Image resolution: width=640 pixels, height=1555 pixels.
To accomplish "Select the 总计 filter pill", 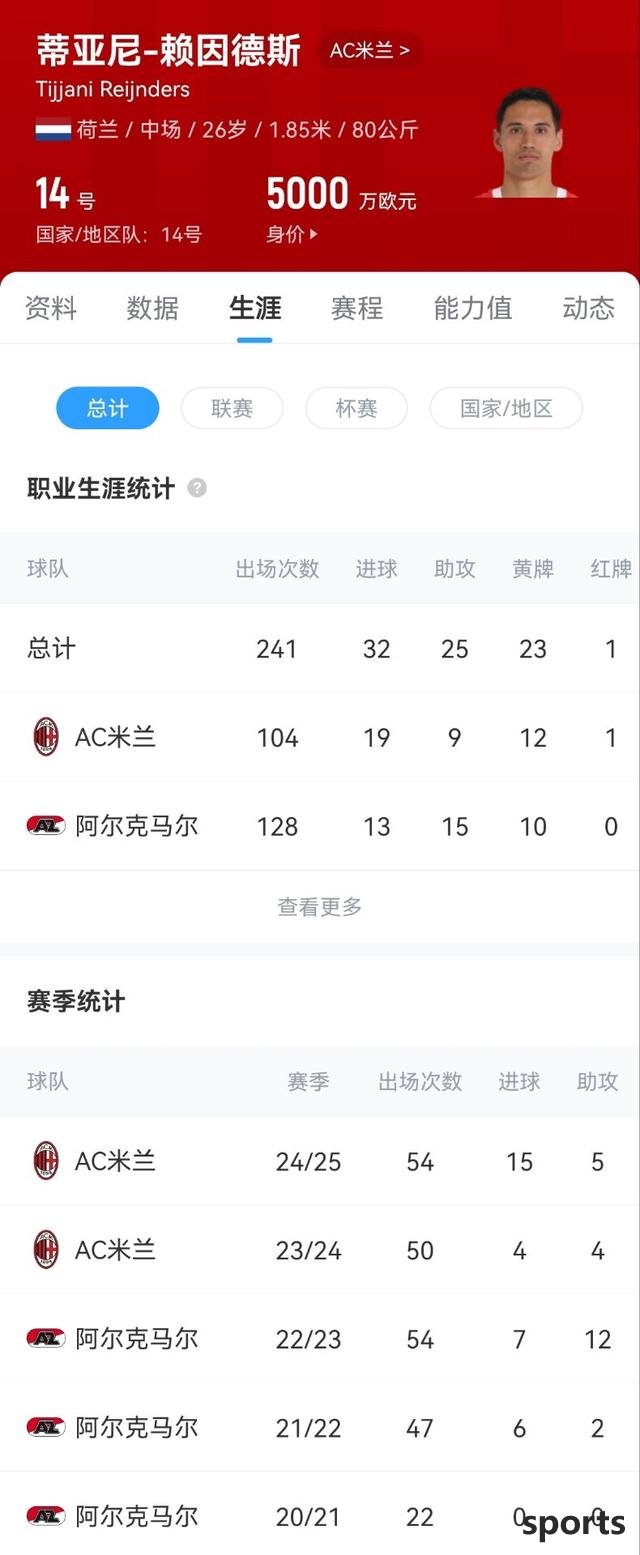I will coord(107,408).
